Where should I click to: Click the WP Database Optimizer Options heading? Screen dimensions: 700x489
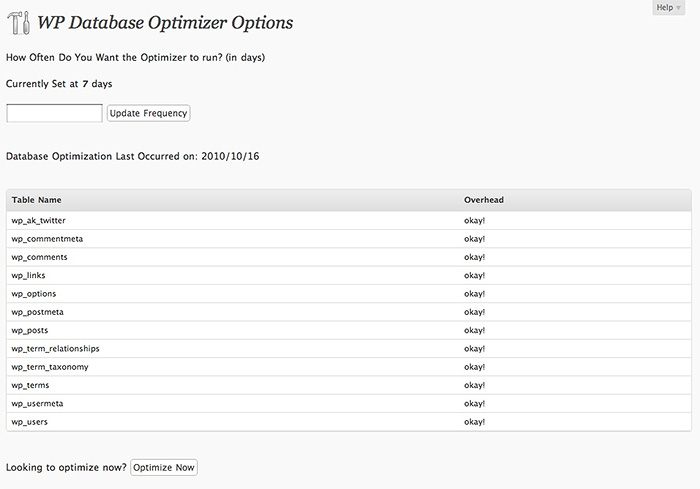coord(165,23)
